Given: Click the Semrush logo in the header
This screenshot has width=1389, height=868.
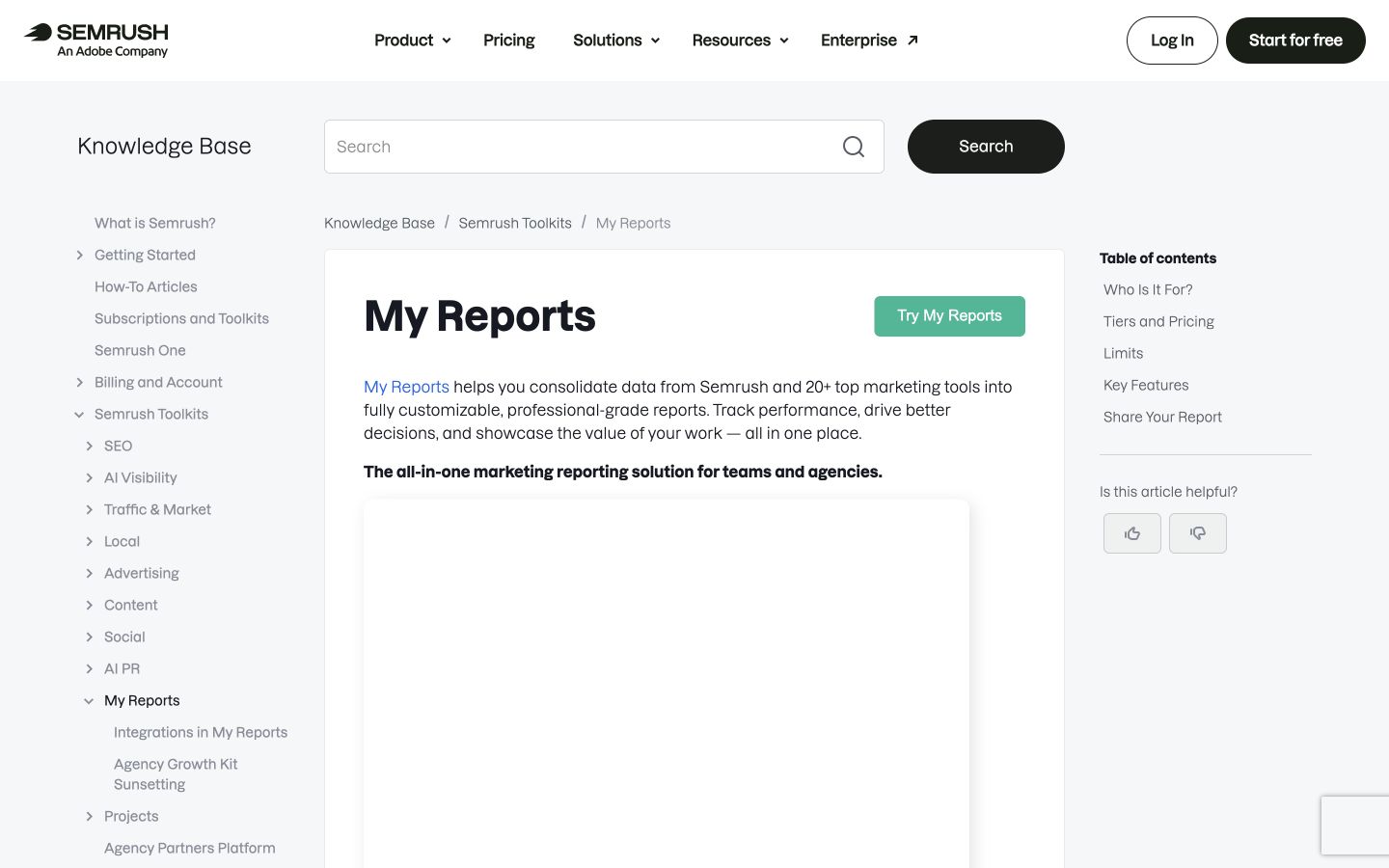Looking at the screenshot, I should pyautogui.click(x=96, y=40).
